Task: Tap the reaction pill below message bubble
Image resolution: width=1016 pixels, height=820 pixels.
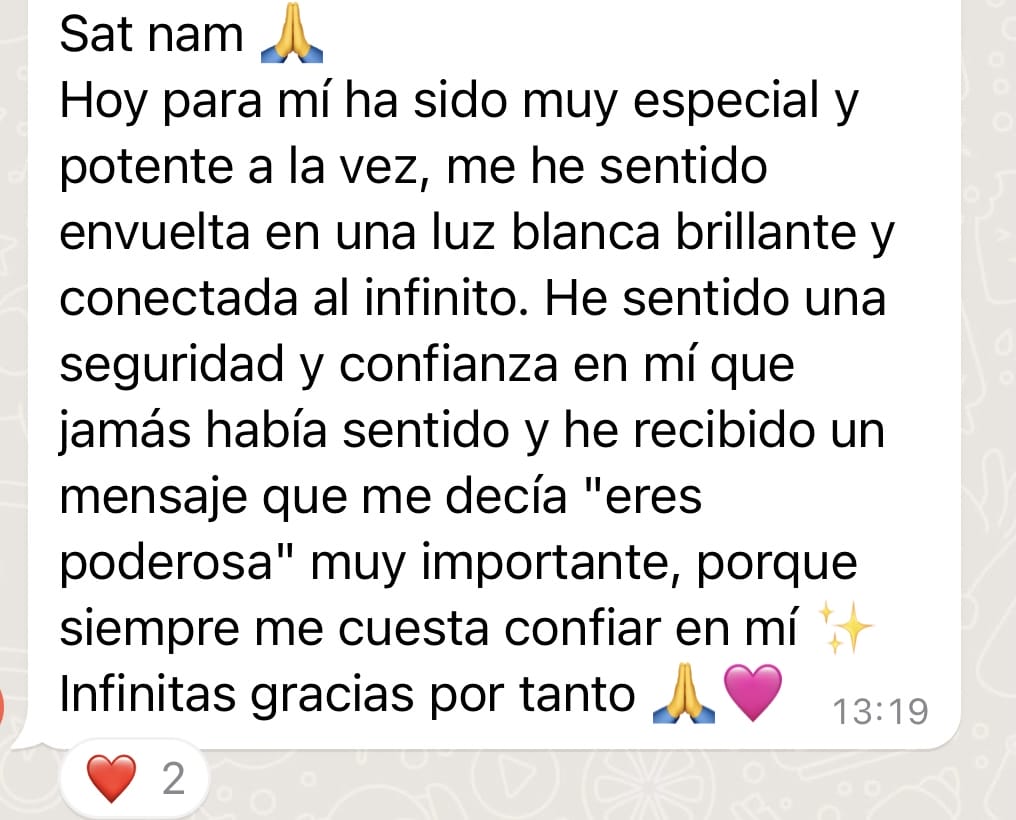Action: point(135,779)
